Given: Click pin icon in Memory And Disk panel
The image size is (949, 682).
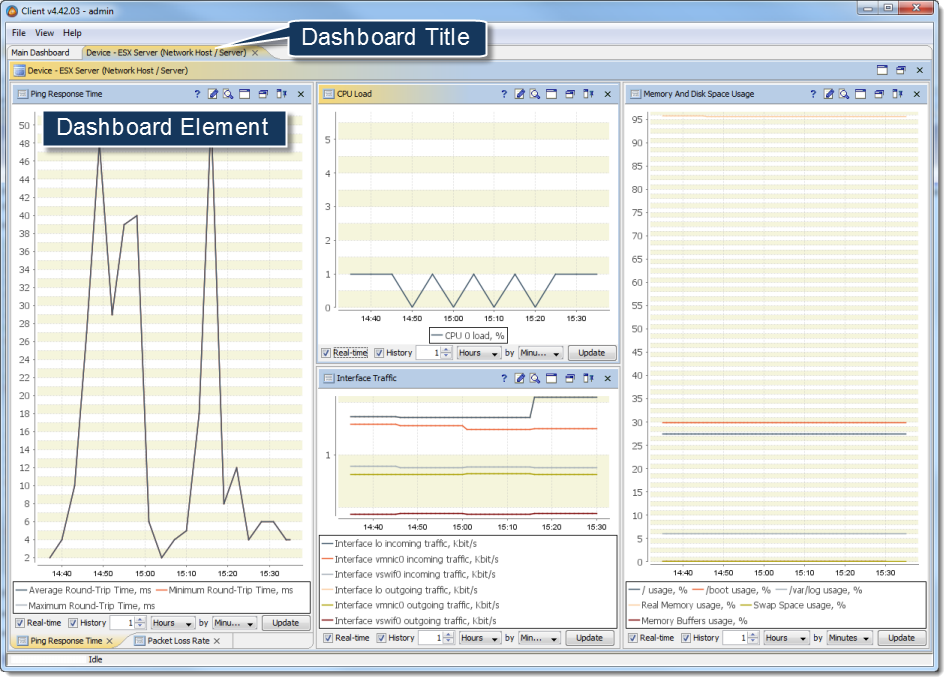Looking at the screenshot, I should [897, 94].
